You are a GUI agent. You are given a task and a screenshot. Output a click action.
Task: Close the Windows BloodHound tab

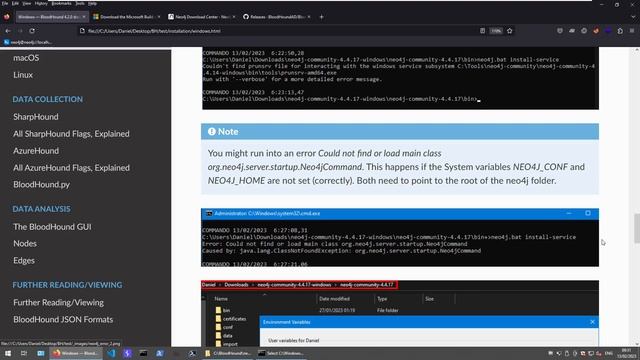coord(84,17)
